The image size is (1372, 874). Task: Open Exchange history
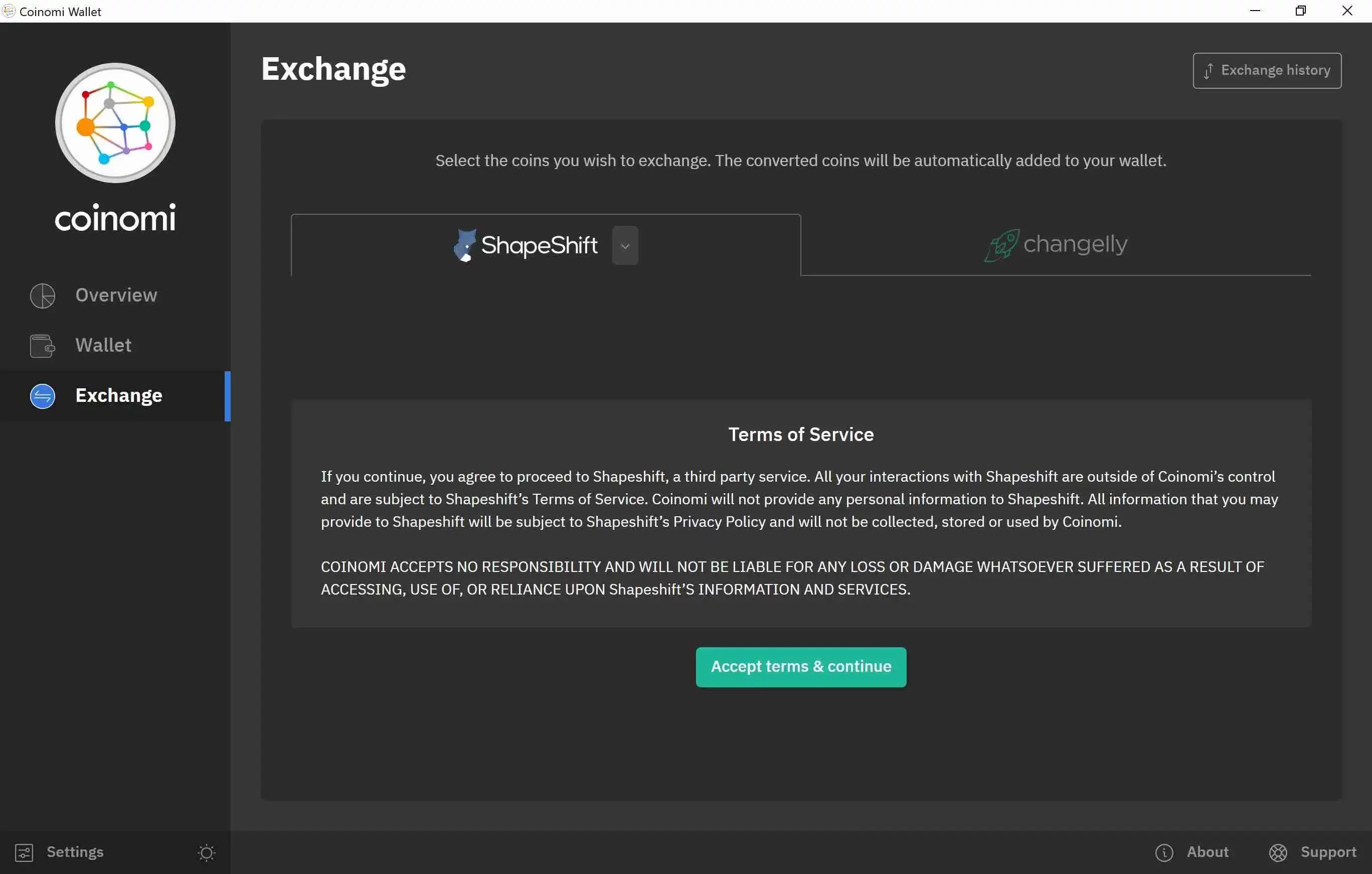point(1267,71)
